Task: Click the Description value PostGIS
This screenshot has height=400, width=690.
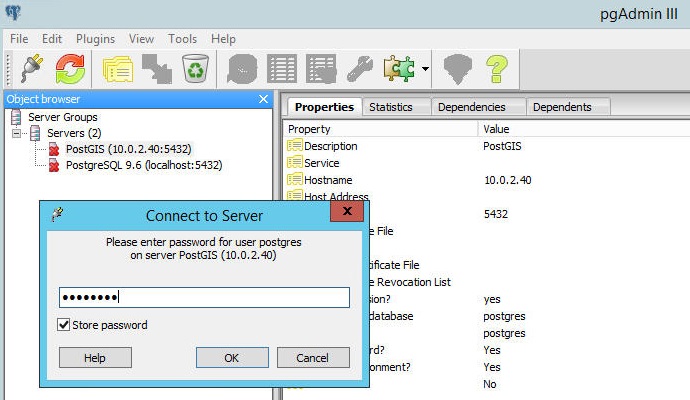Action: [x=502, y=146]
